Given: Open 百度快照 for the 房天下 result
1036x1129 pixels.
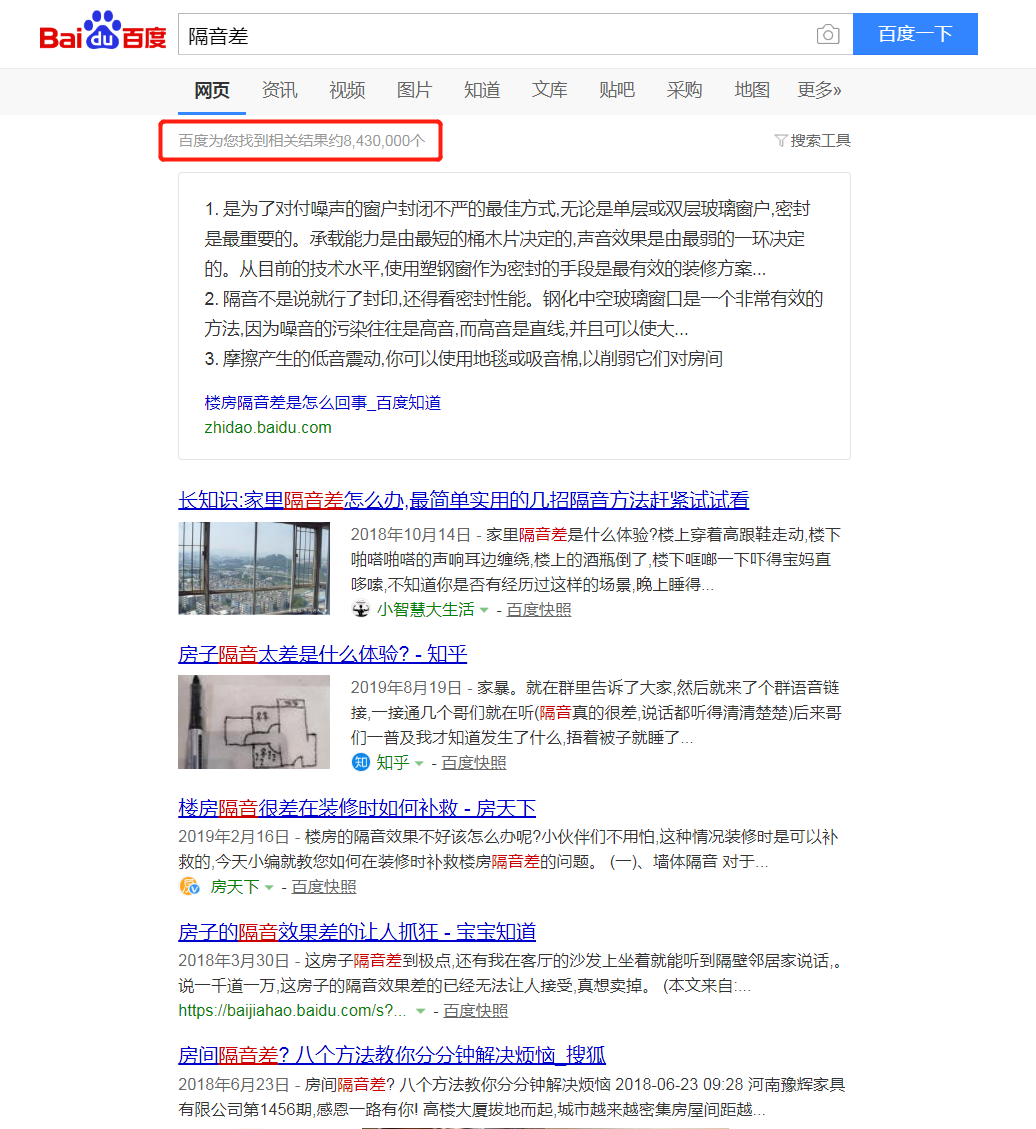Looking at the screenshot, I should coord(323,887).
